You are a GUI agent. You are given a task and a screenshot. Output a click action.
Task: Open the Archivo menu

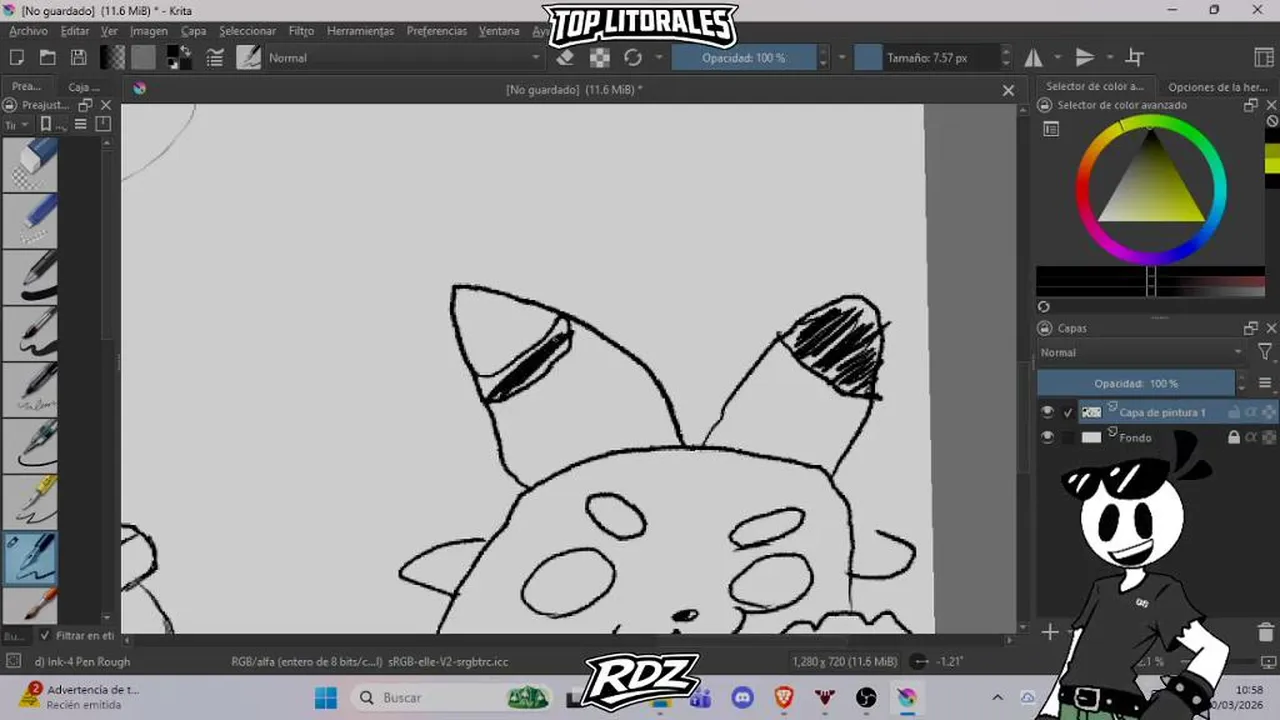pos(28,31)
